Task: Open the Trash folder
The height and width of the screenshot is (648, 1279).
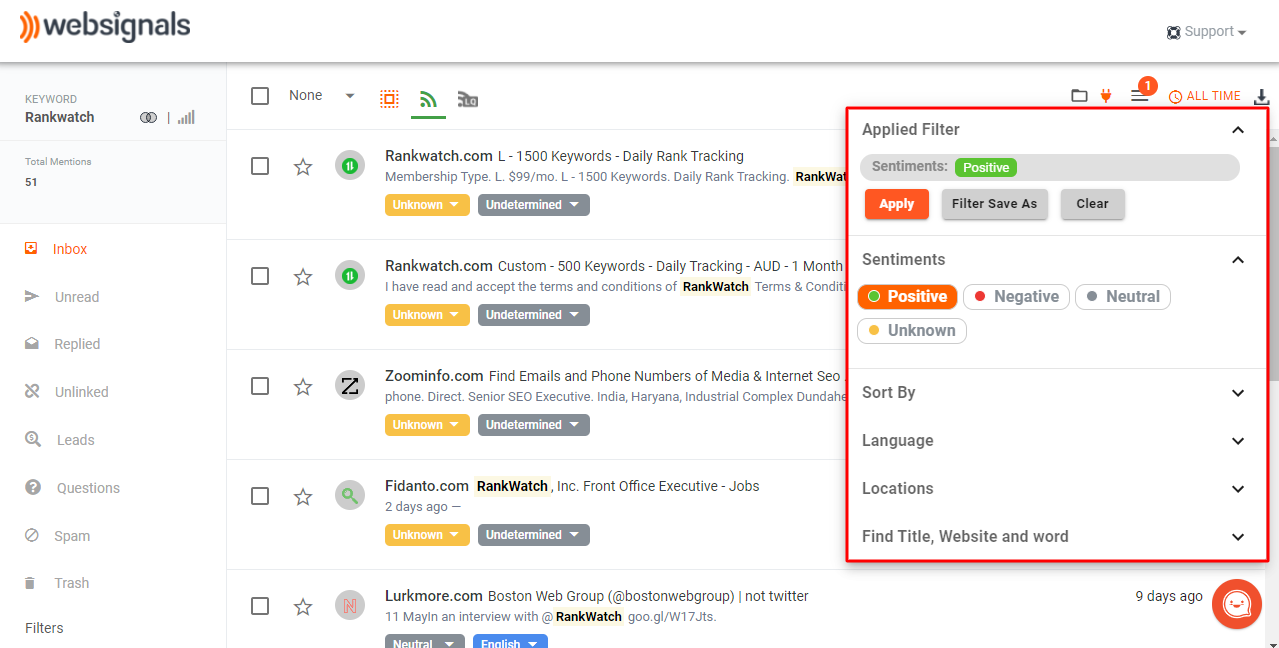Action: tap(72, 583)
